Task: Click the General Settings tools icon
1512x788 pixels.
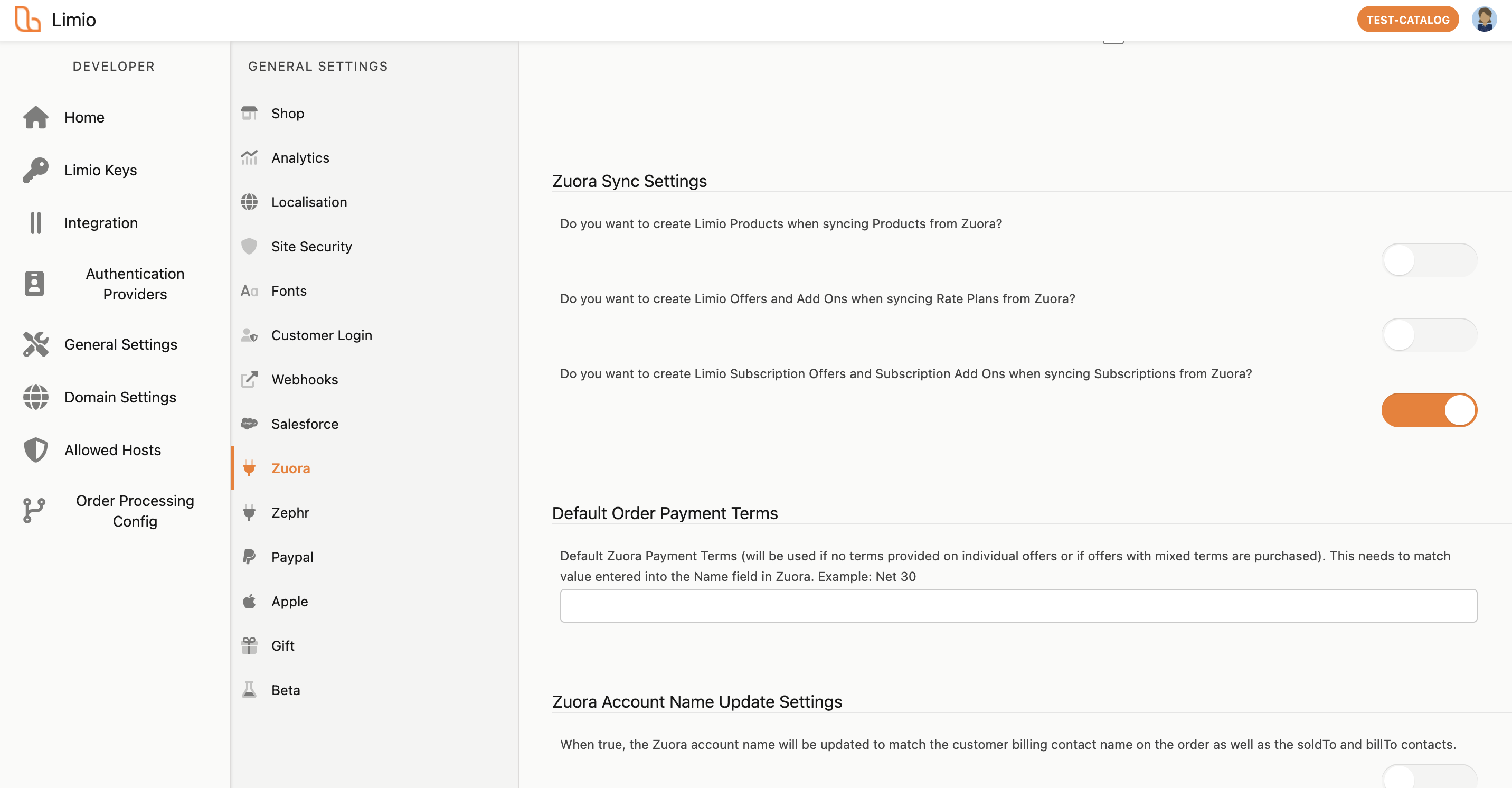Action: [x=36, y=344]
